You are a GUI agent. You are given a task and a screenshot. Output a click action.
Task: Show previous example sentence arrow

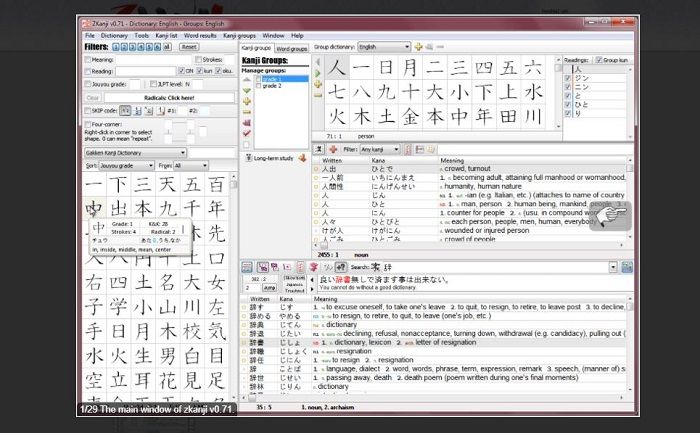[312, 280]
